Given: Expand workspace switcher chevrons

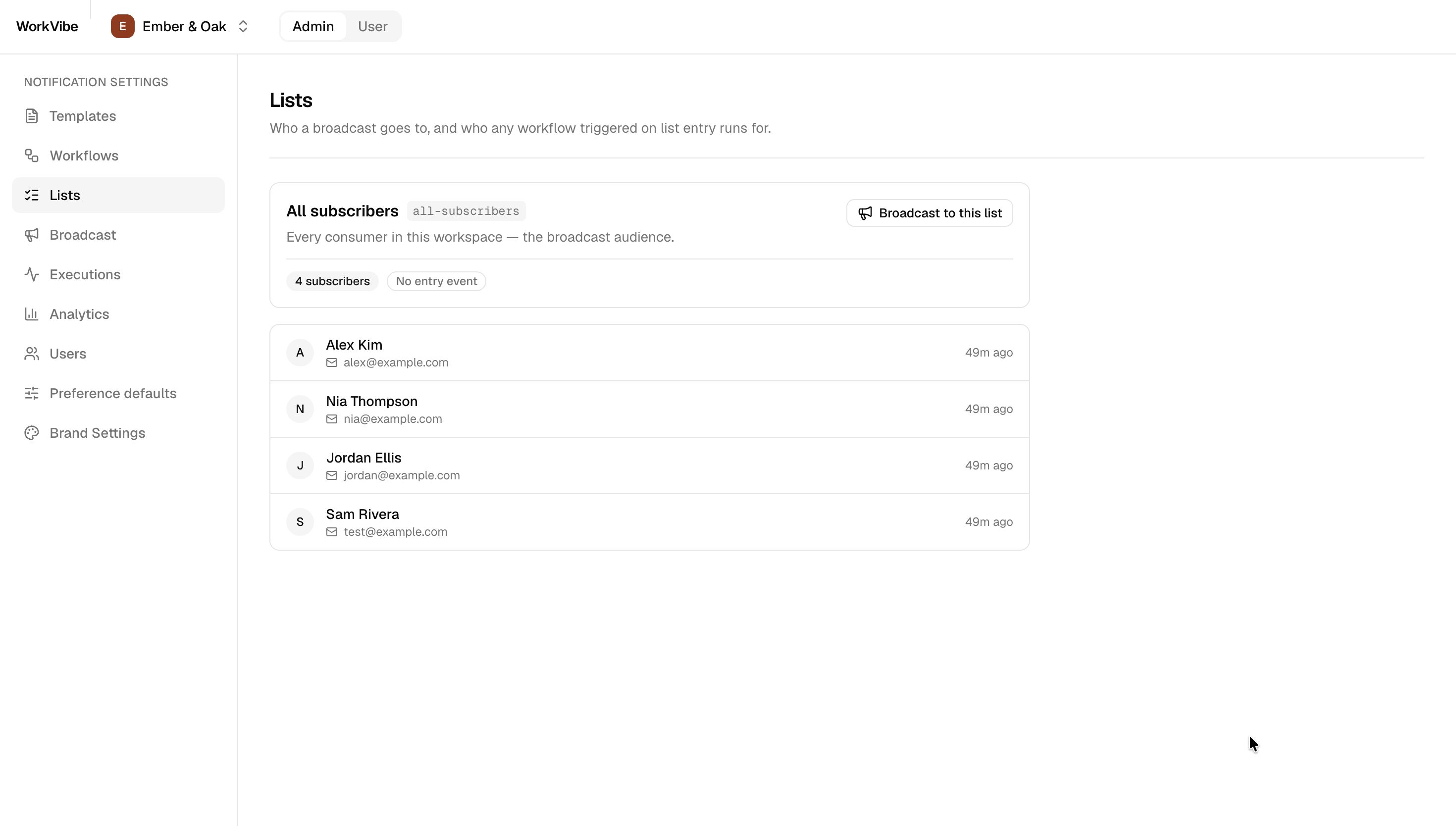Looking at the screenshot, I should click(243, 26).
